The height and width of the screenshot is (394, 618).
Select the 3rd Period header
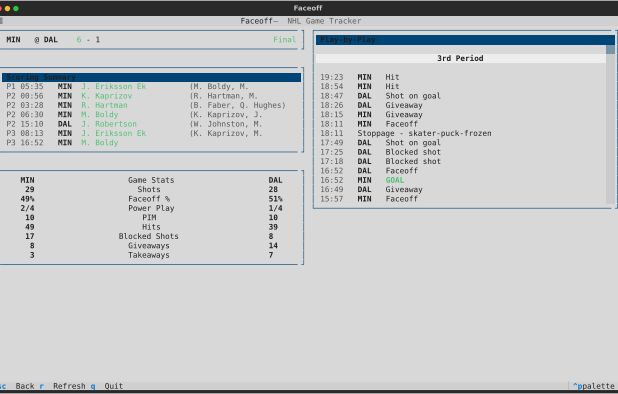tap(460, 58)
